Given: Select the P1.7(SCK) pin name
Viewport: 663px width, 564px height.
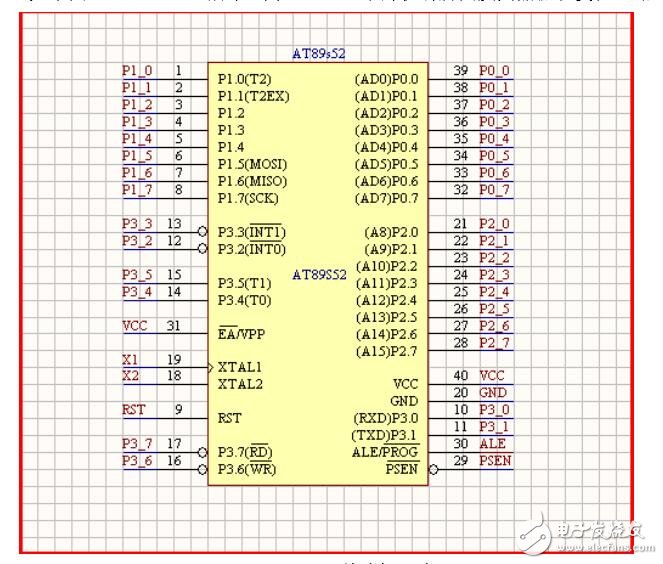Looking at the screenshot, I should [x=249, y=198].
